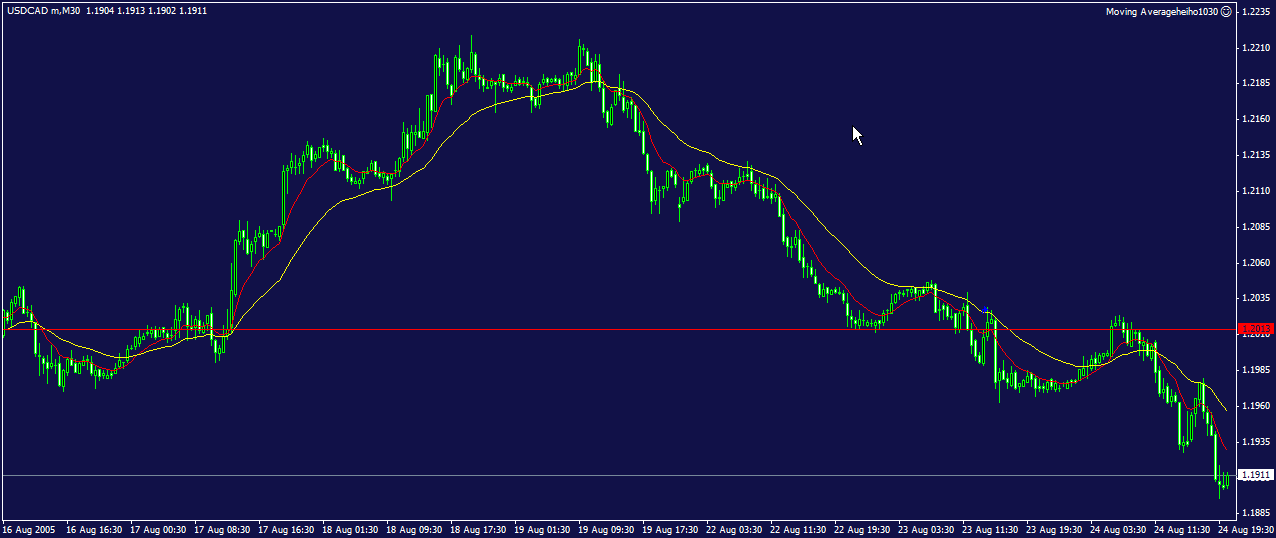
Task: Click the 1.1960 price scale label
Action: tap(1255, 406)
